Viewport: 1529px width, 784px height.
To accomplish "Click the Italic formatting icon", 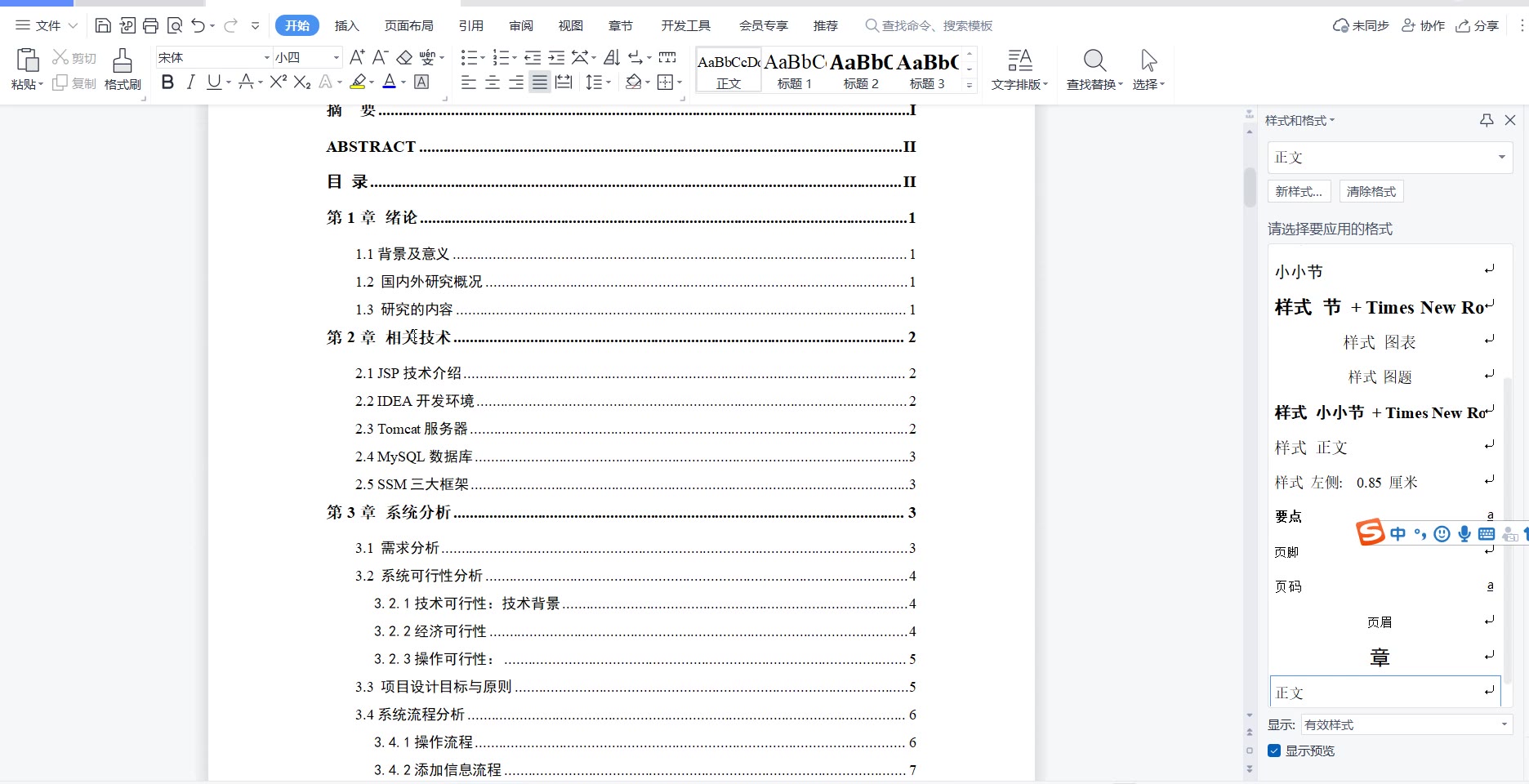I will [x=190, y=82].
